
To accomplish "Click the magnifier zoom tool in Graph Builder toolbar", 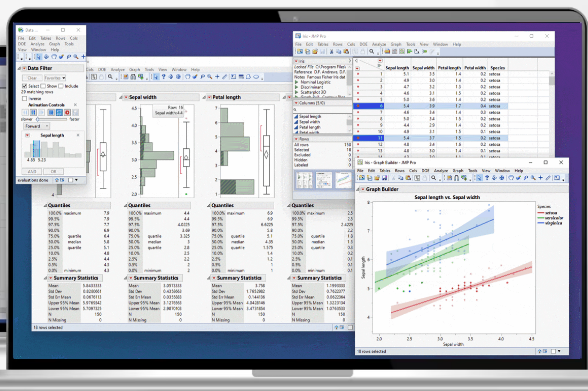I will [x=533, y=178].
